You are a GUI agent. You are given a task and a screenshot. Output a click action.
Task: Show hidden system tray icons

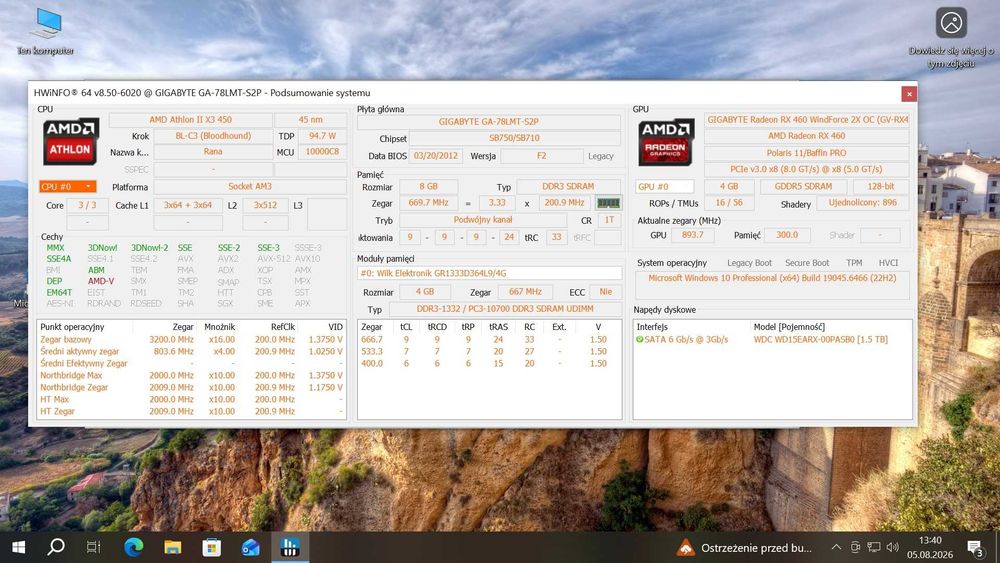pos(836,547)
